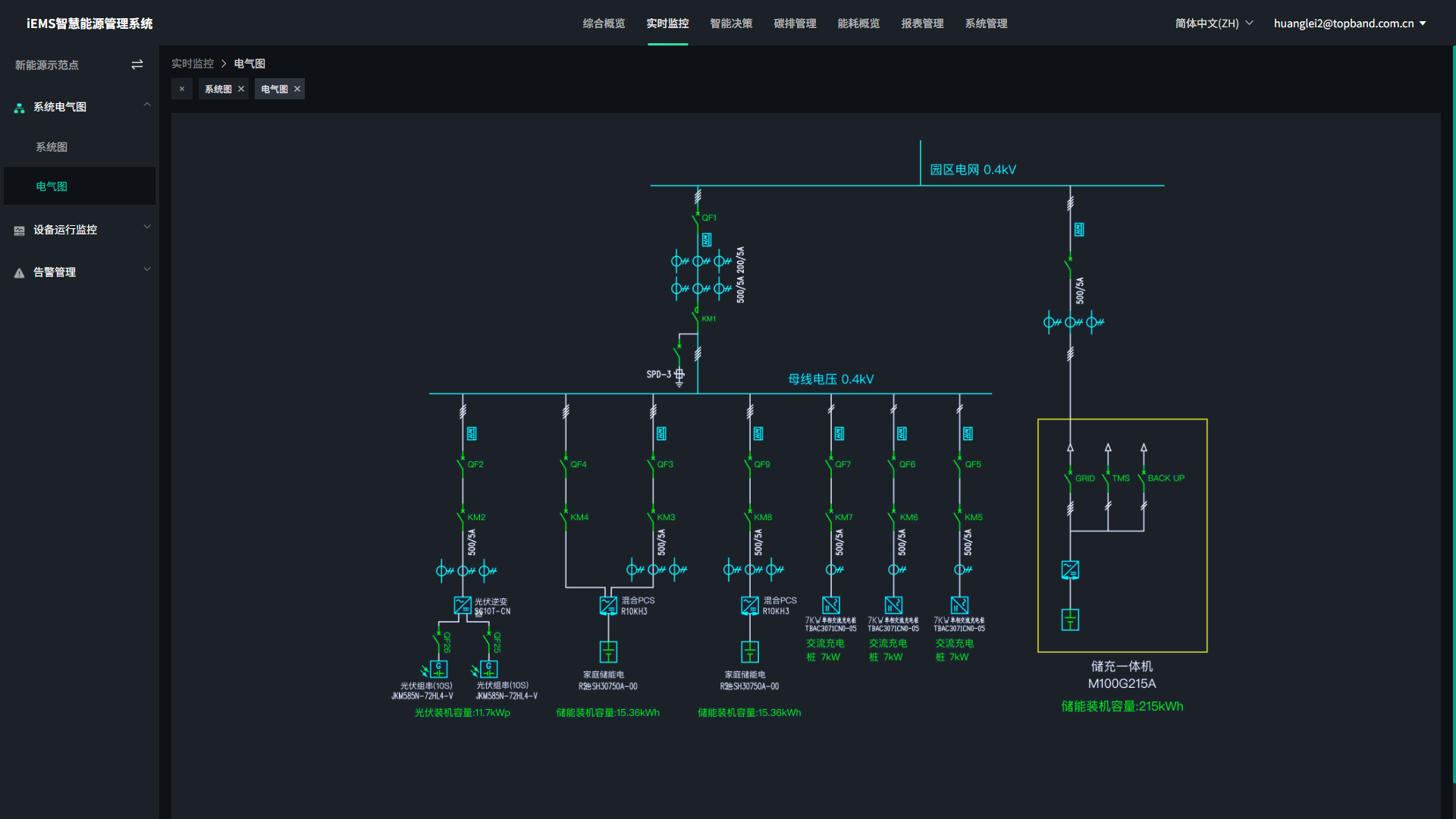1456x819 pixels.
Task: Click the 混合PCS icon under KM3
Action: tap(608, 605)
